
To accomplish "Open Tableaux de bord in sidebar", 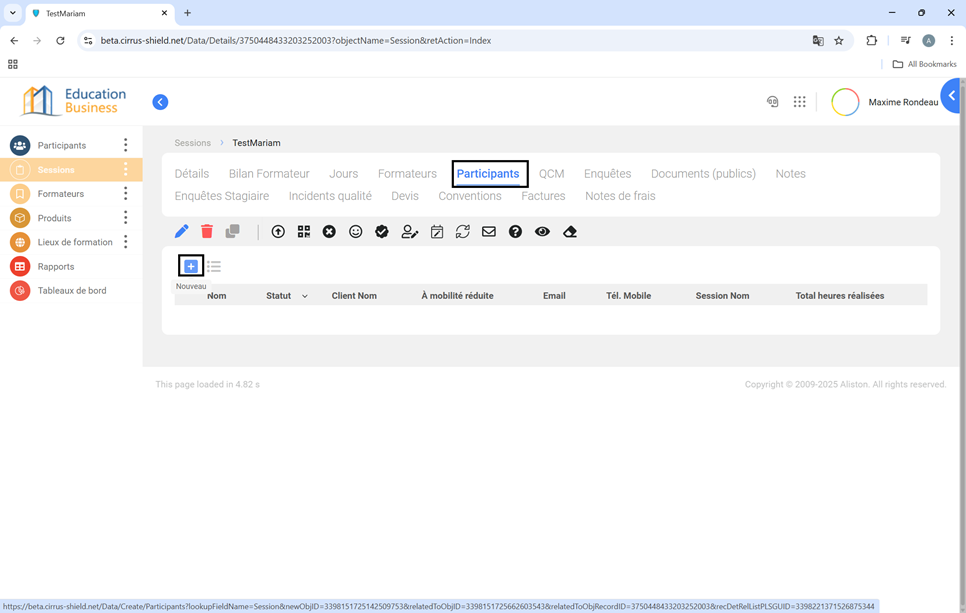I will pyautogui.click(x=72, y=291).
